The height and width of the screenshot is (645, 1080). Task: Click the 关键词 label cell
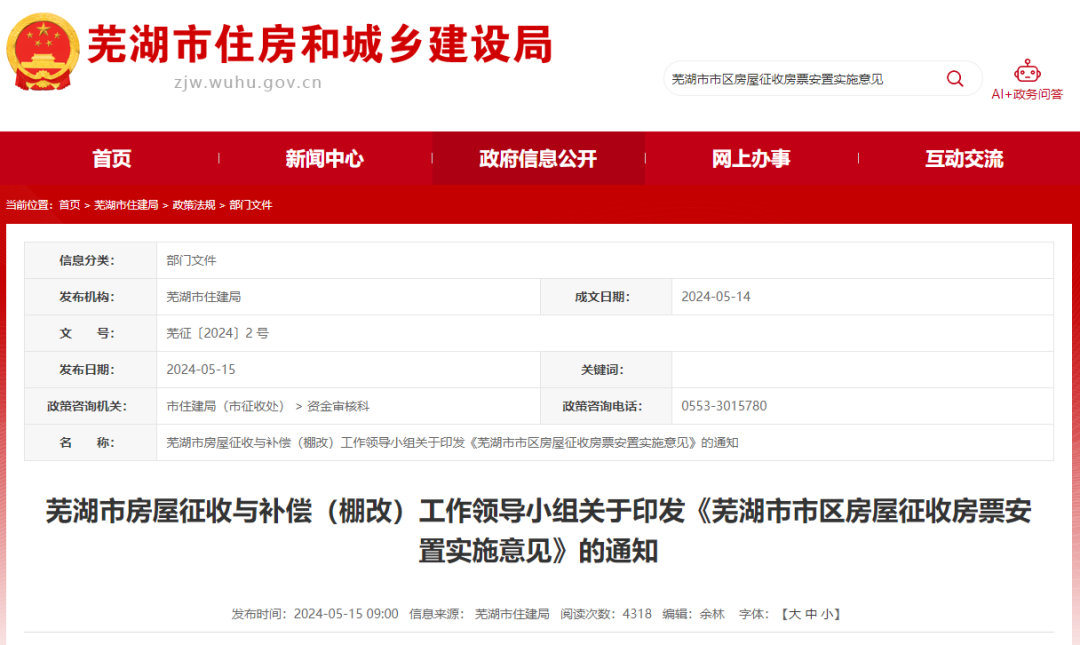pyautogui.click(x=606, y=369)
